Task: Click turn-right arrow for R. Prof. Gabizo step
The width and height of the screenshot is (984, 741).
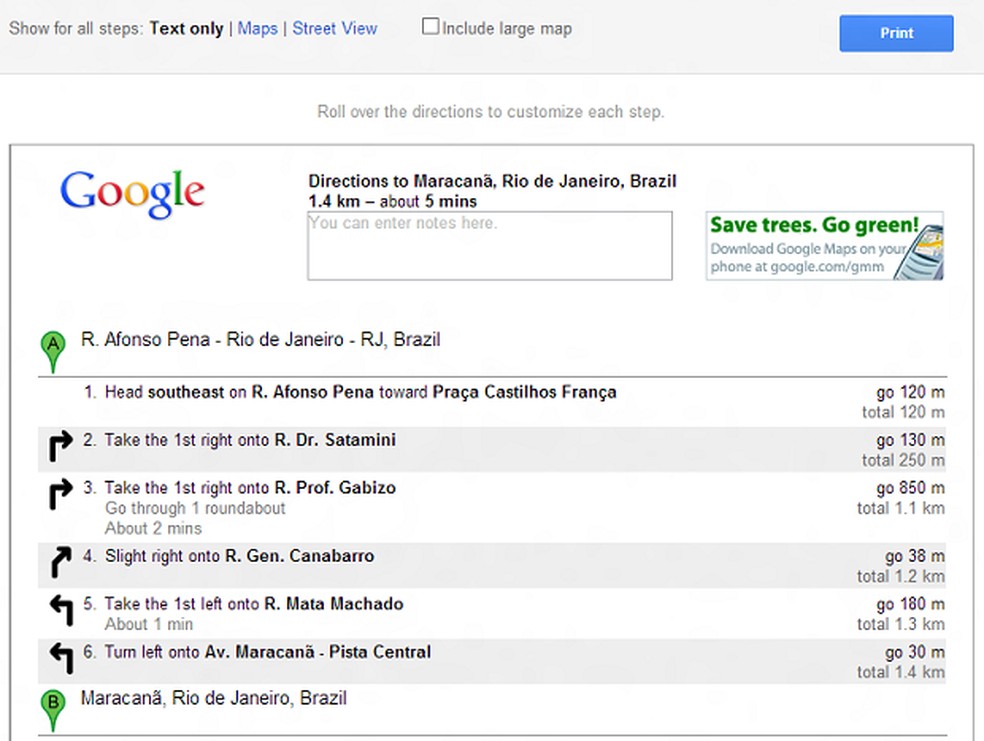Action: pyautogui.click(x=61, y=495)
